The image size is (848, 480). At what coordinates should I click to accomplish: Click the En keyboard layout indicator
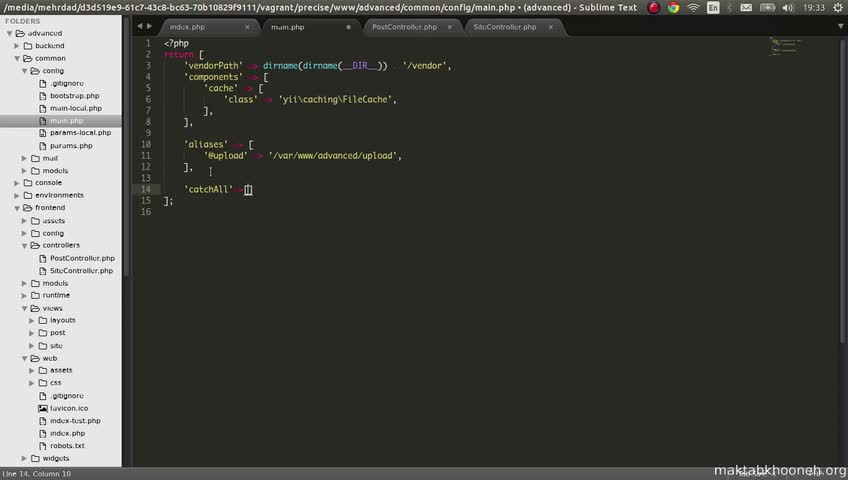tap(713, 8)
